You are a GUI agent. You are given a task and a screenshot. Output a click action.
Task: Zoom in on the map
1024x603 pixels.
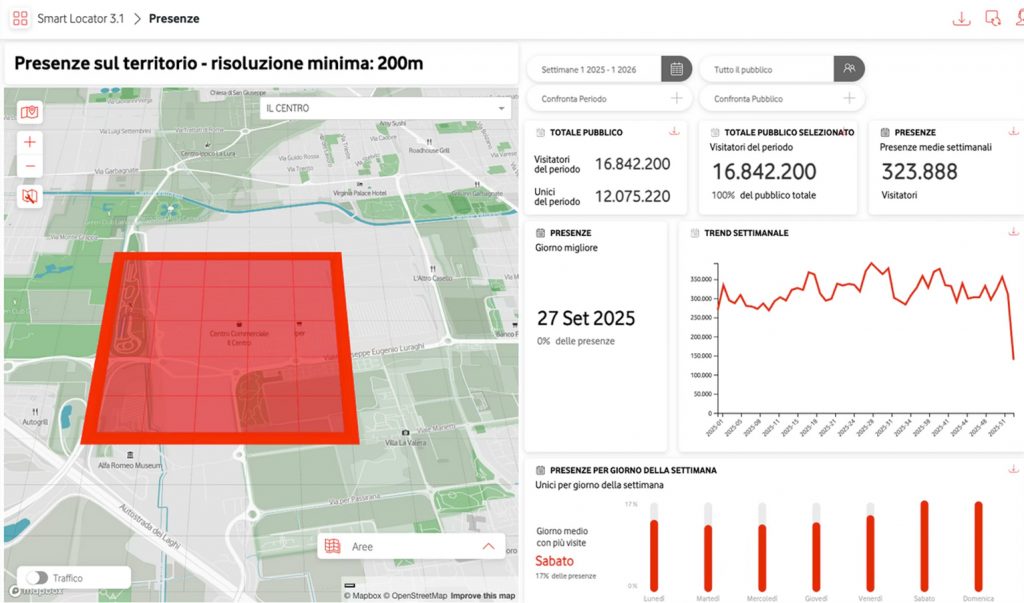point(30,142)
